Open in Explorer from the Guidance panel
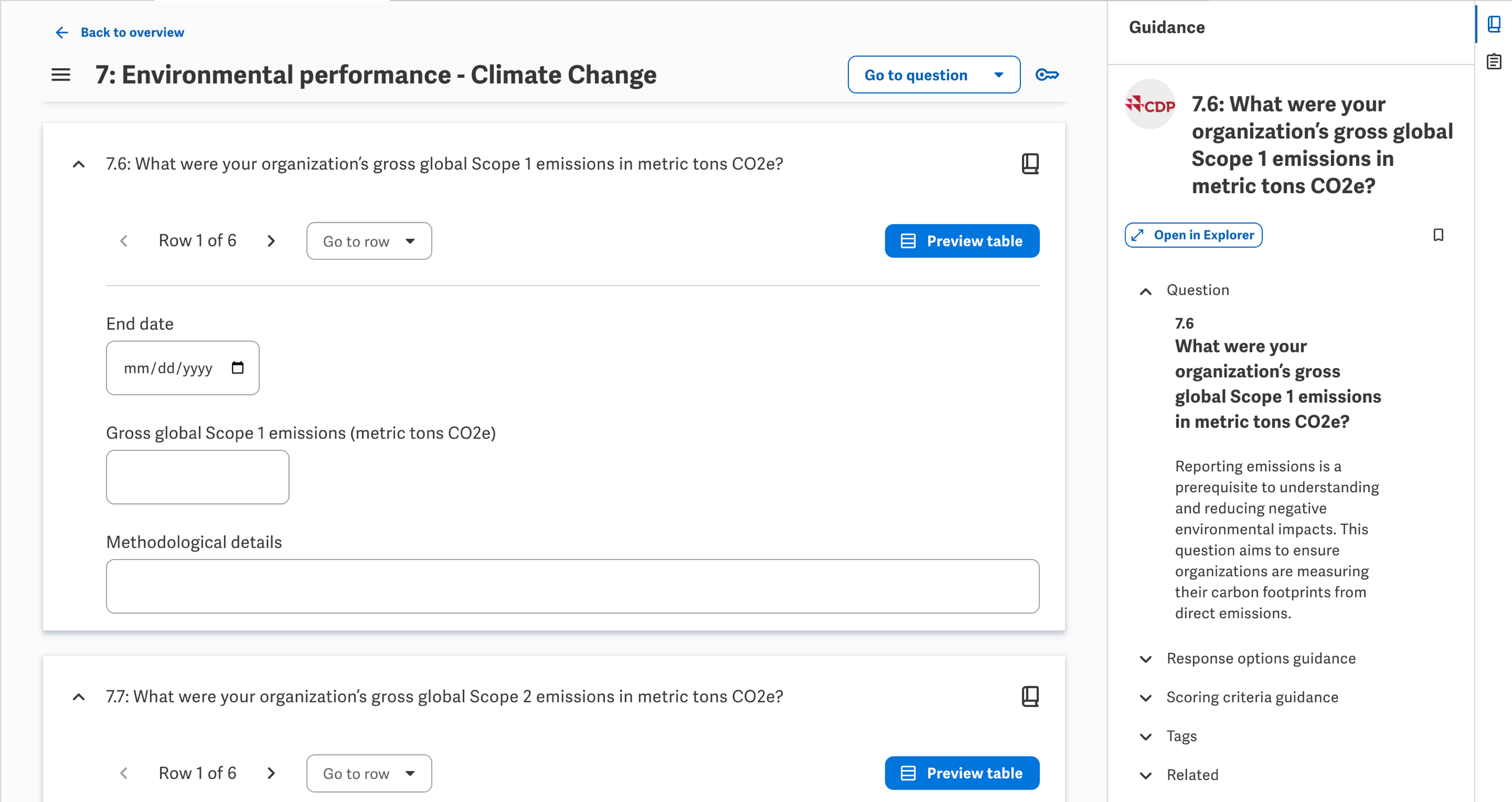The height and width of the screenshot is (802, 1512). coord(1193,235)
